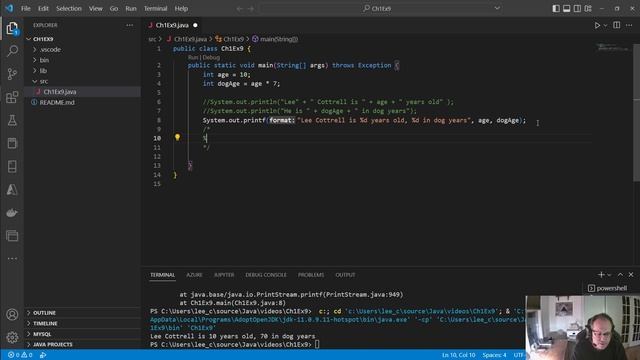Screen dimensions: 640x360
Task: Select the TERMINAL panel tab
Action: 162,275
